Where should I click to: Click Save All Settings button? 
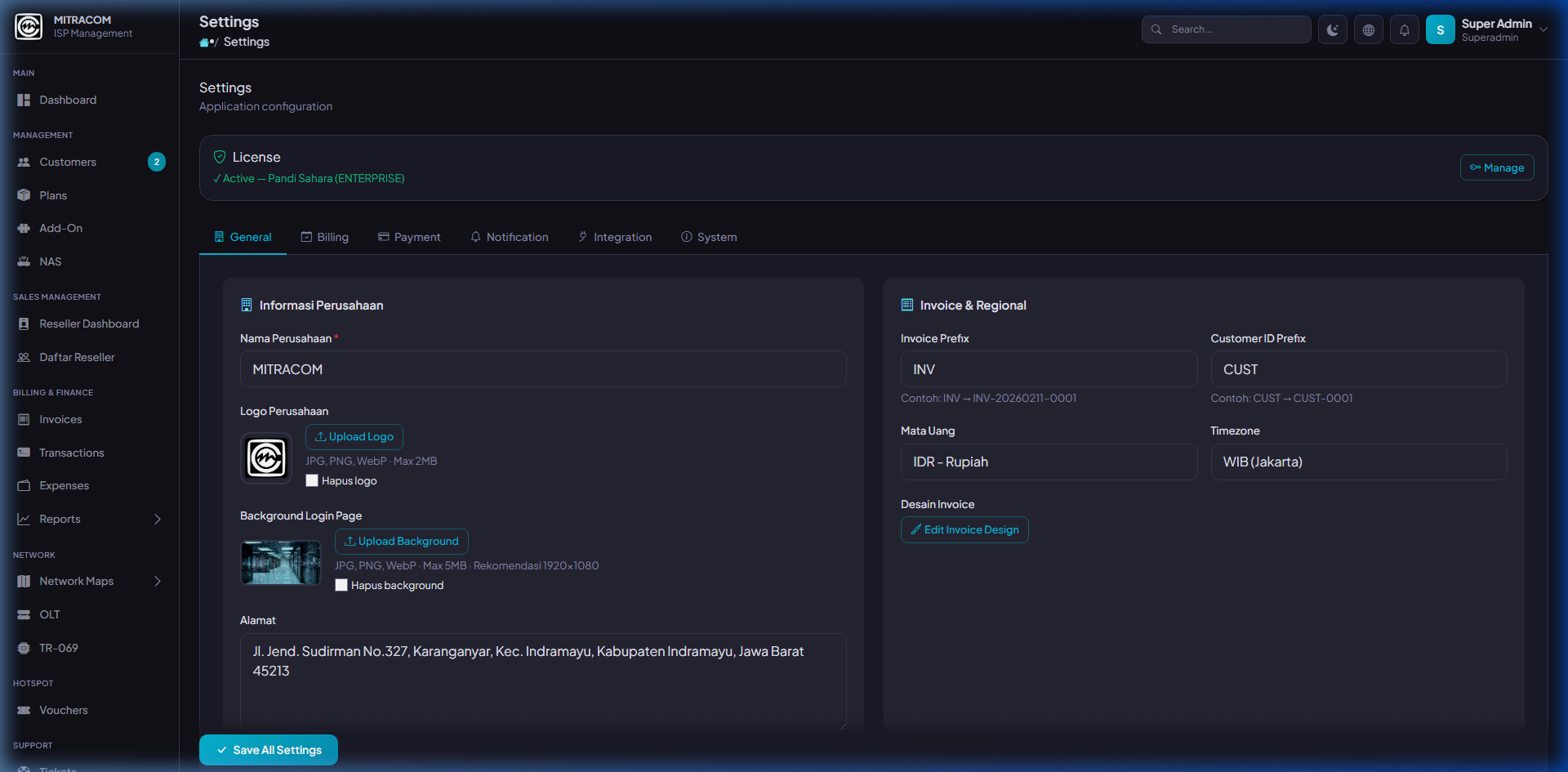269,750
